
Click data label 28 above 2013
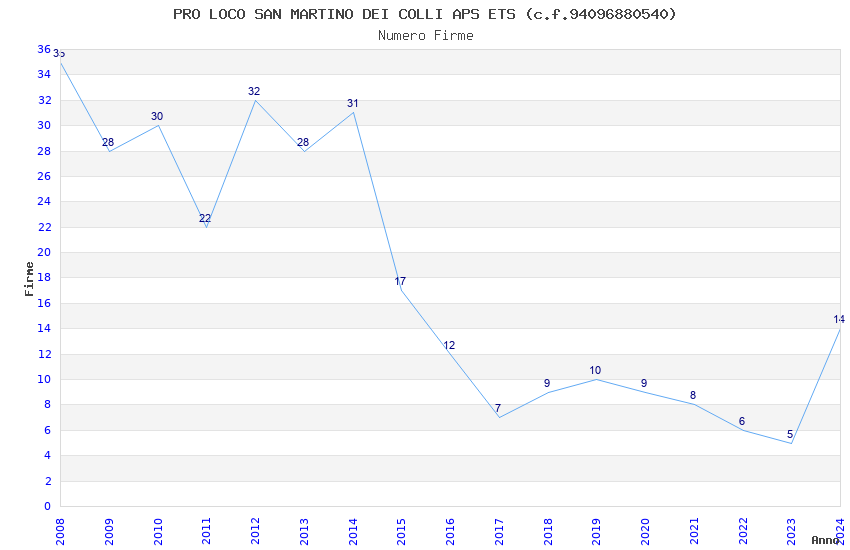(x=302, y=143)
